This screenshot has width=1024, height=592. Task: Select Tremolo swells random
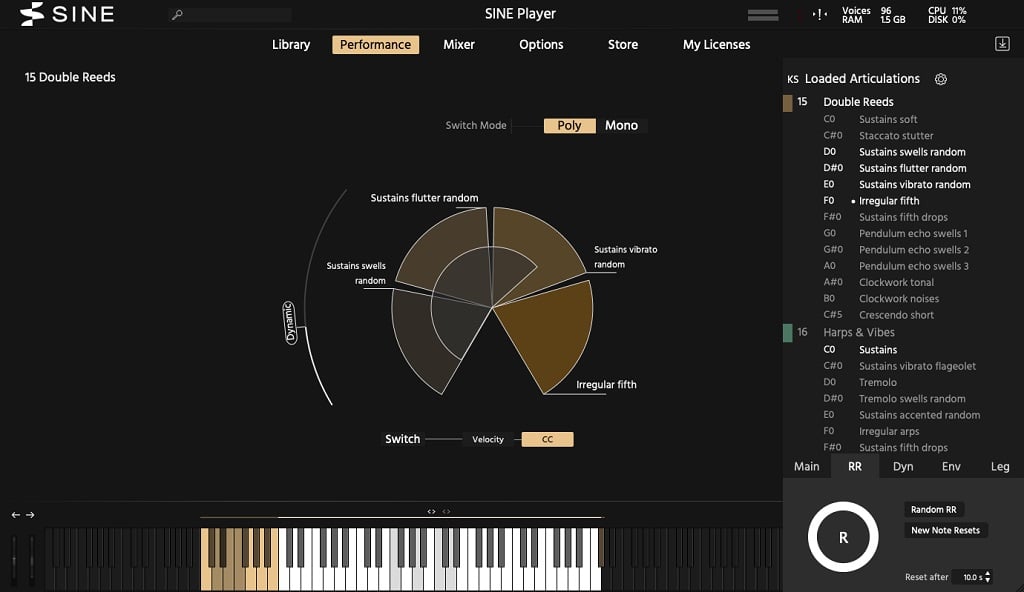point(912,399)
